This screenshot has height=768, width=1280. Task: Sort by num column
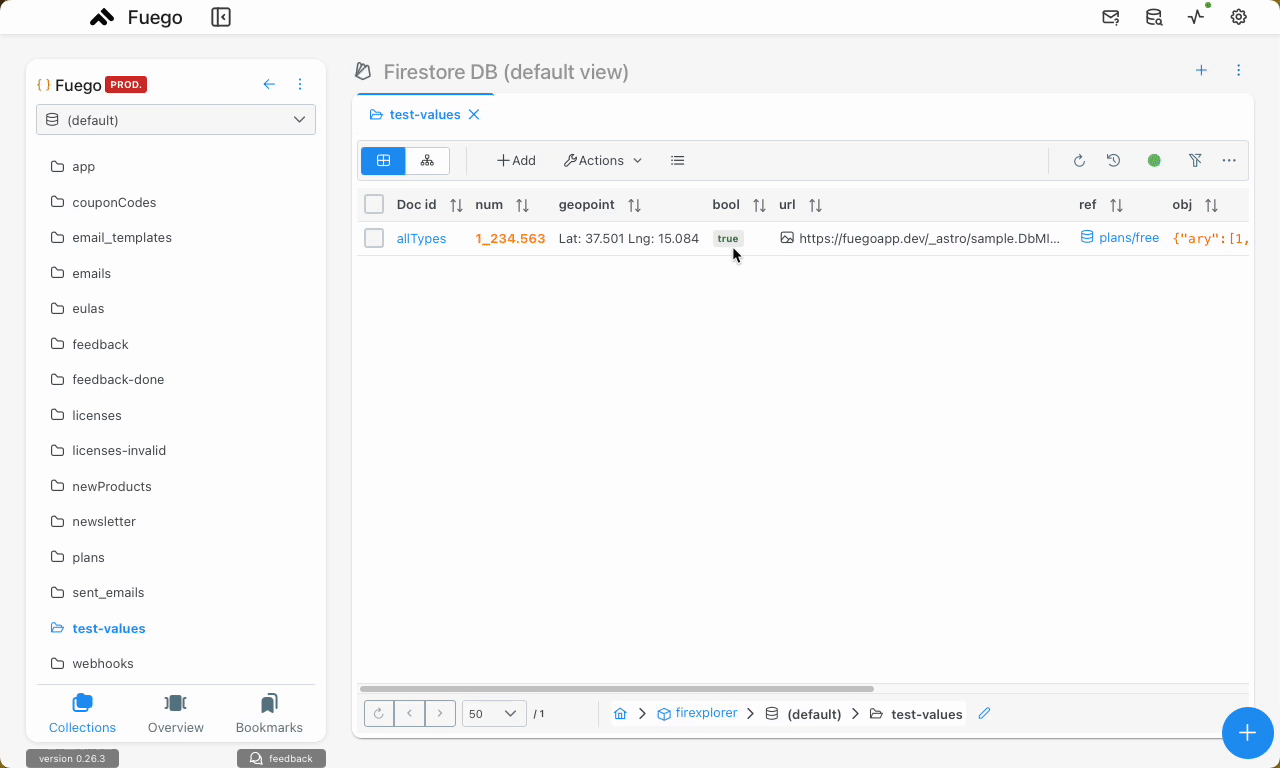(522, 205)
